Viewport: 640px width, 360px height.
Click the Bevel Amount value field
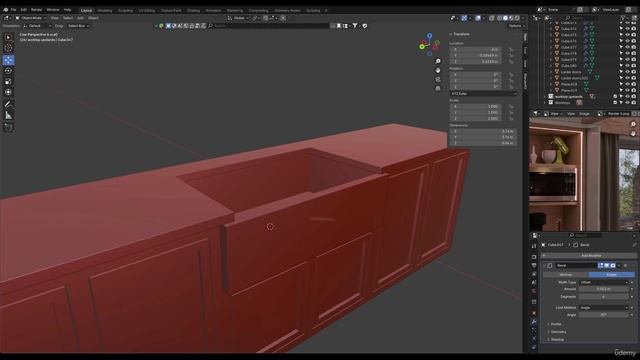tap(604, 289)
